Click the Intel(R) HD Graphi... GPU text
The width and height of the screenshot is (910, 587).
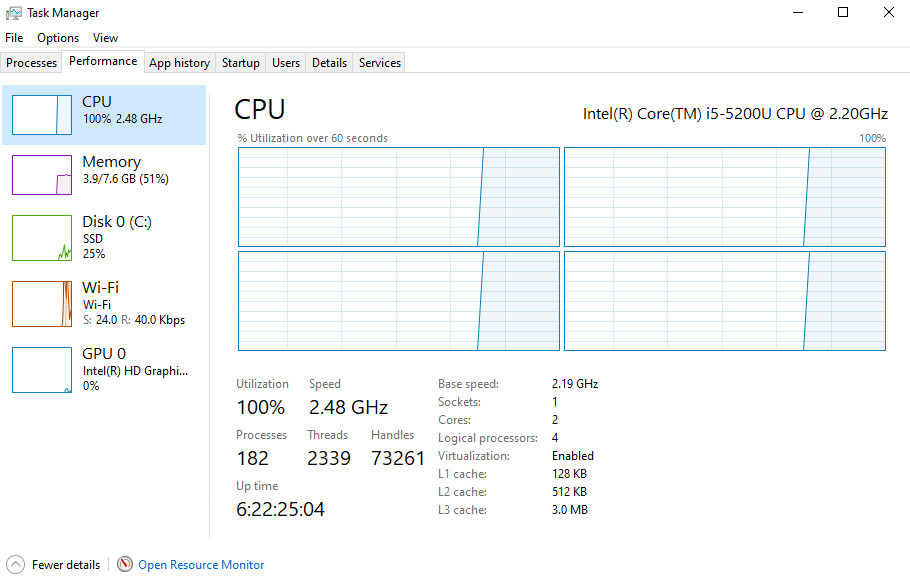(x=135, y=370)
